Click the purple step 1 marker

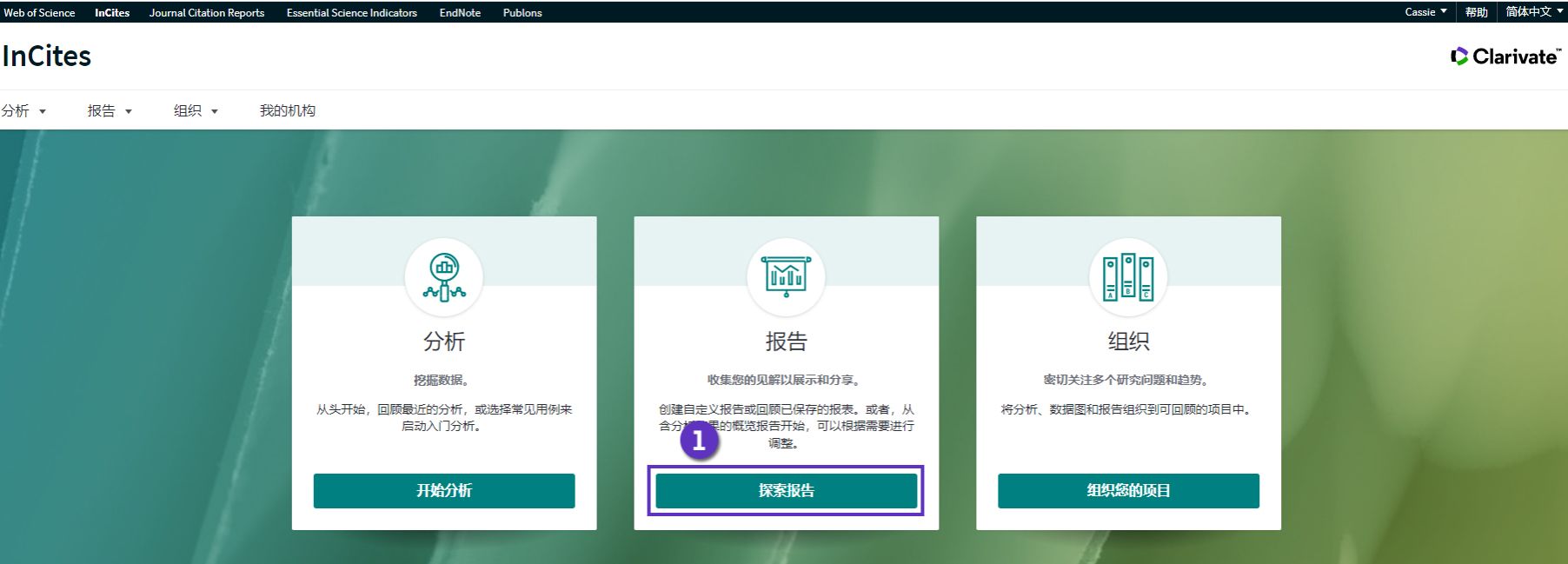click(699, 441)
